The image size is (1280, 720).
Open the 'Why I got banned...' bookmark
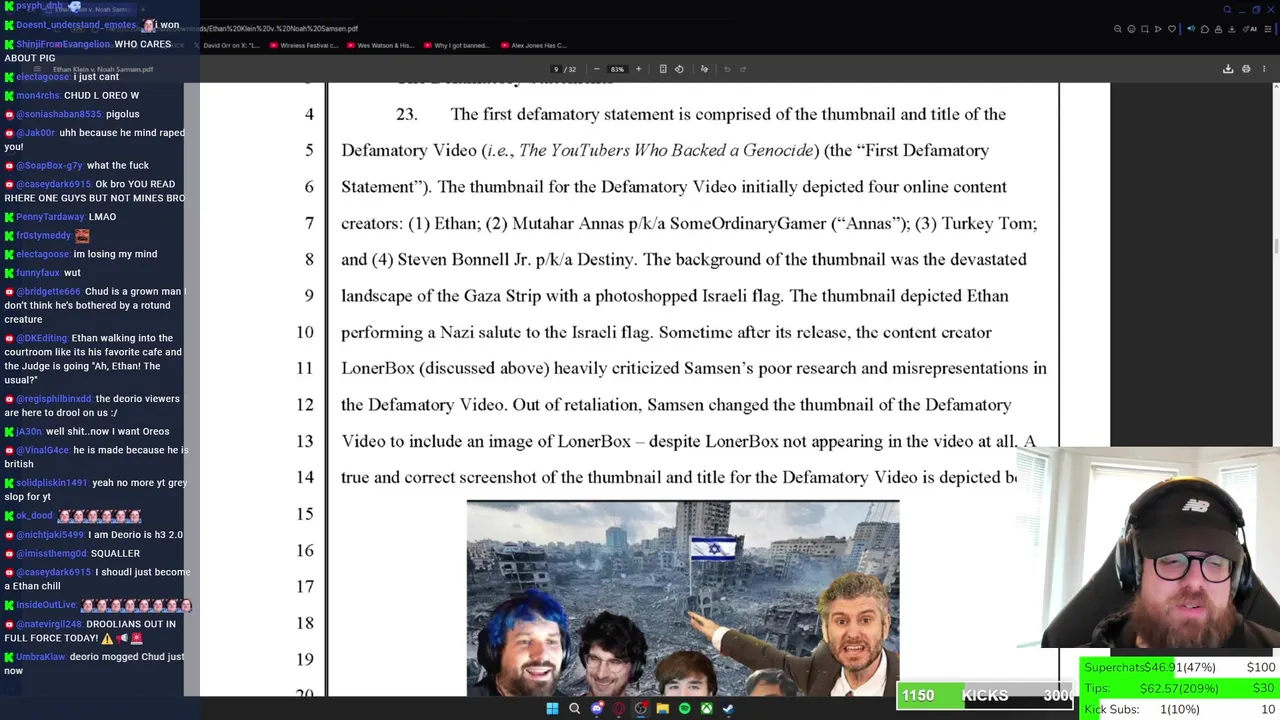point(456,45)
